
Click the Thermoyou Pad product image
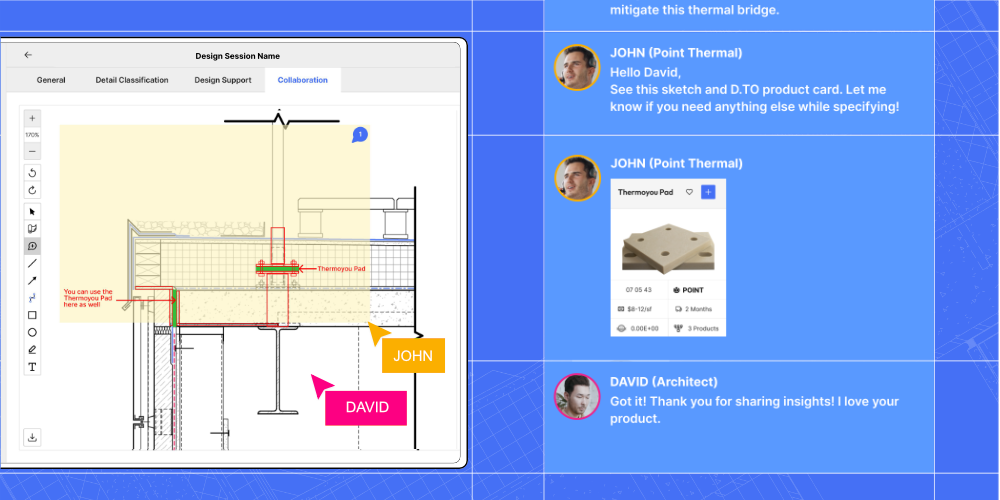click(x=667, y=243)
